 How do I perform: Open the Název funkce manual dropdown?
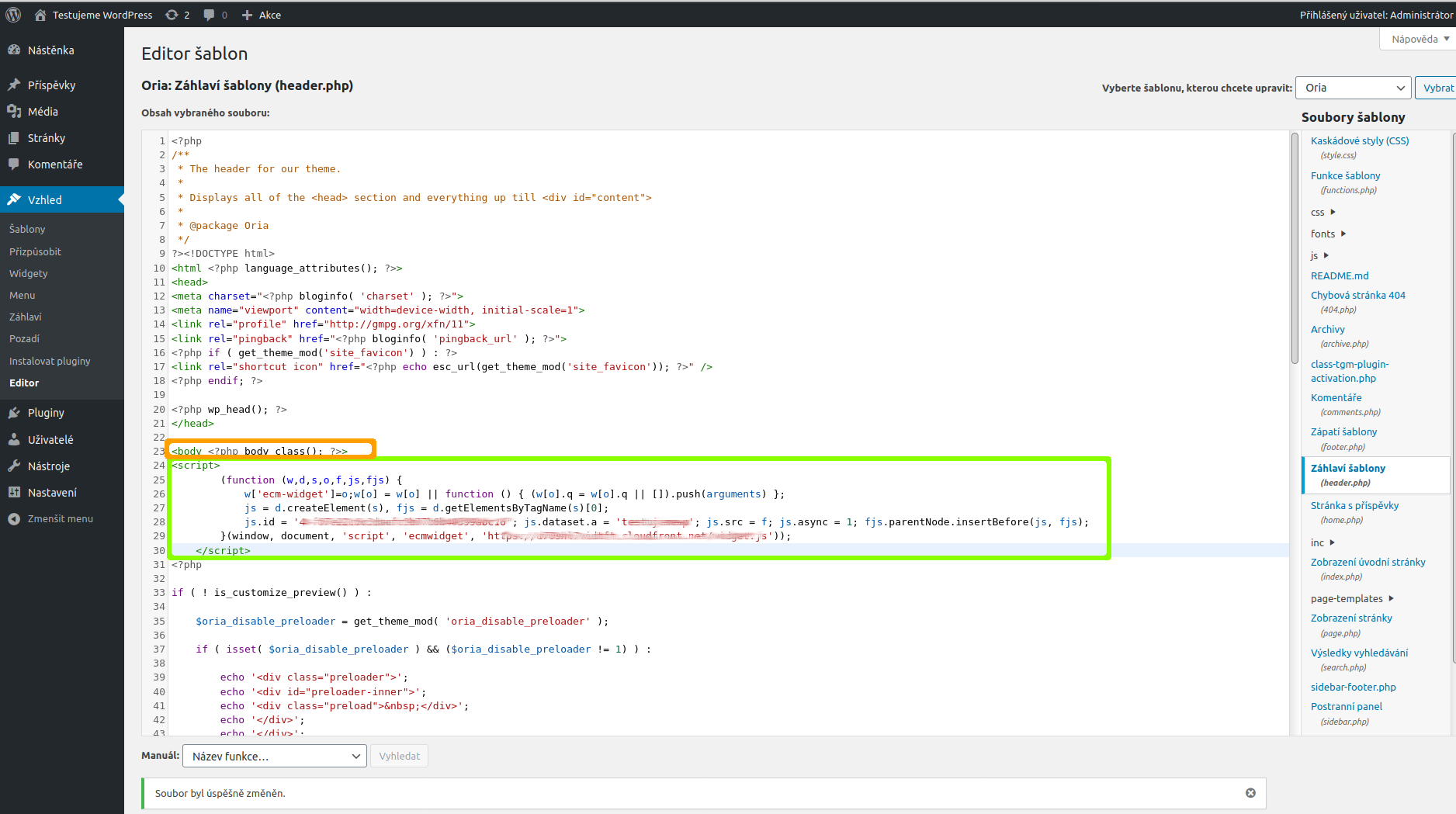pos(274,756)
